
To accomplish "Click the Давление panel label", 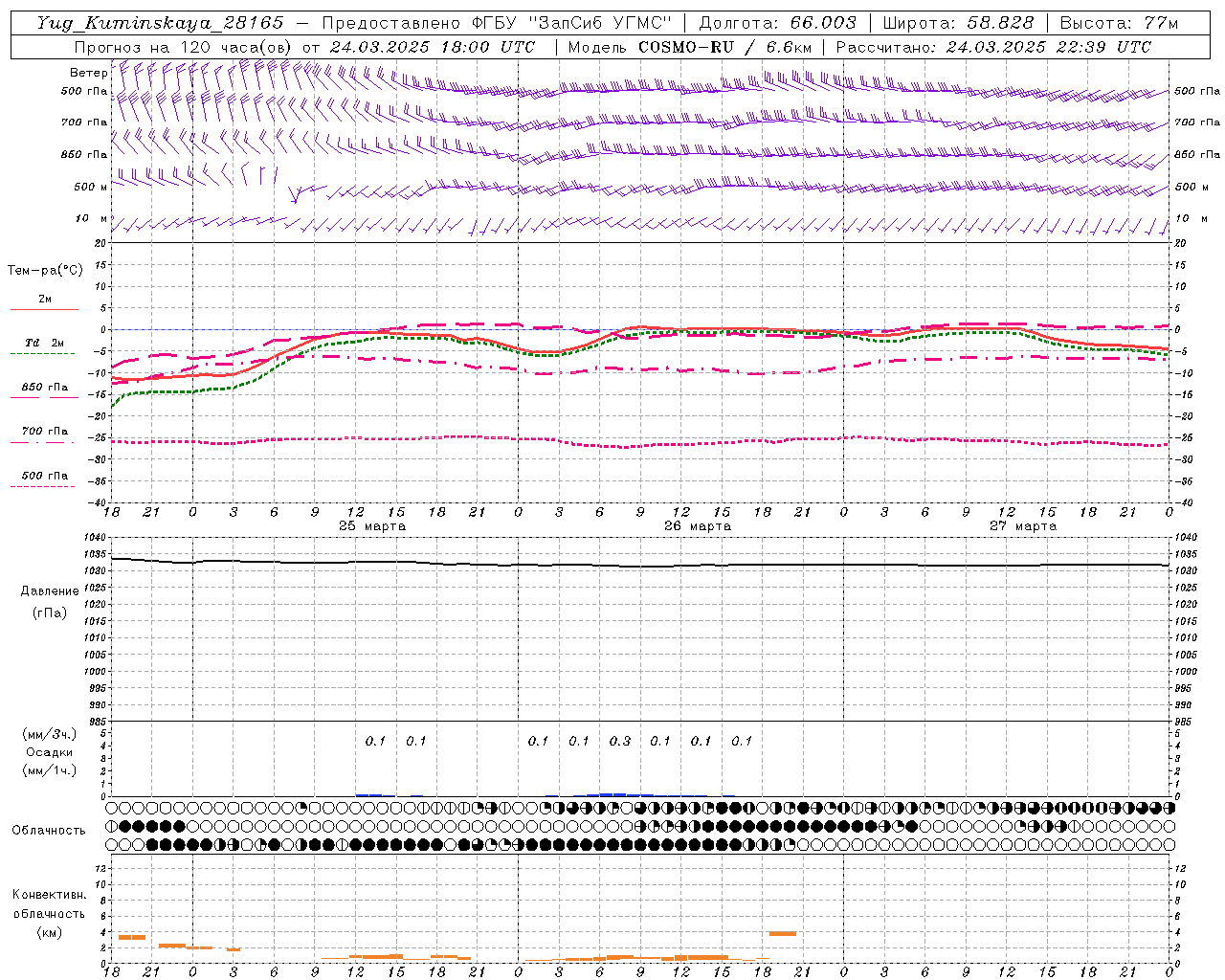I will click(50, 591).
